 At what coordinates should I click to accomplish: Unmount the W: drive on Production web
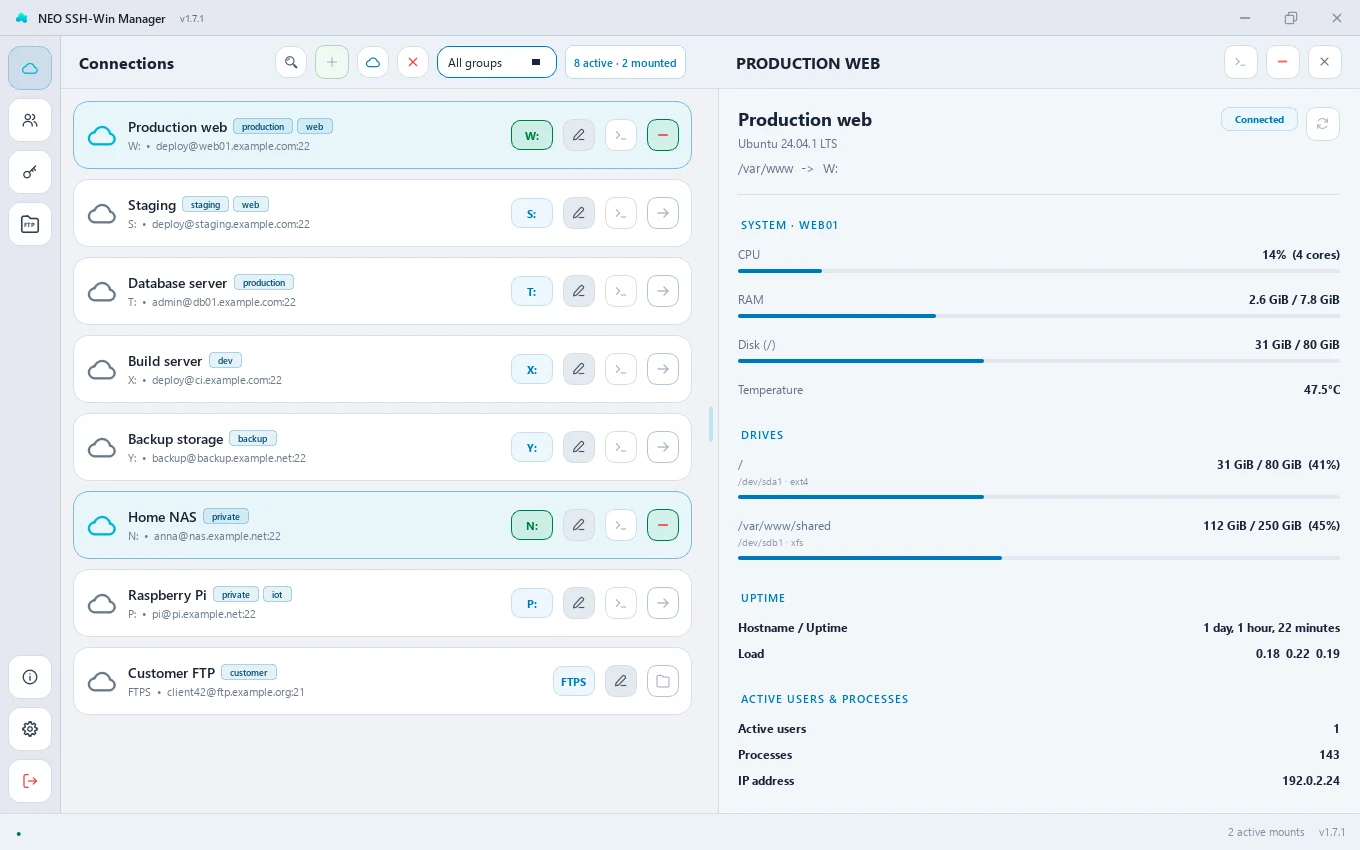(x=532, y=135)
